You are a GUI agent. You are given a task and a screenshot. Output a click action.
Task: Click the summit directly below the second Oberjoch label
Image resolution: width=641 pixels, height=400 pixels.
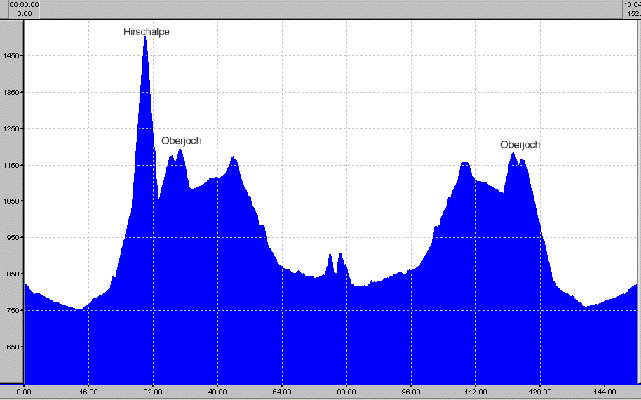tap(513, 155)
